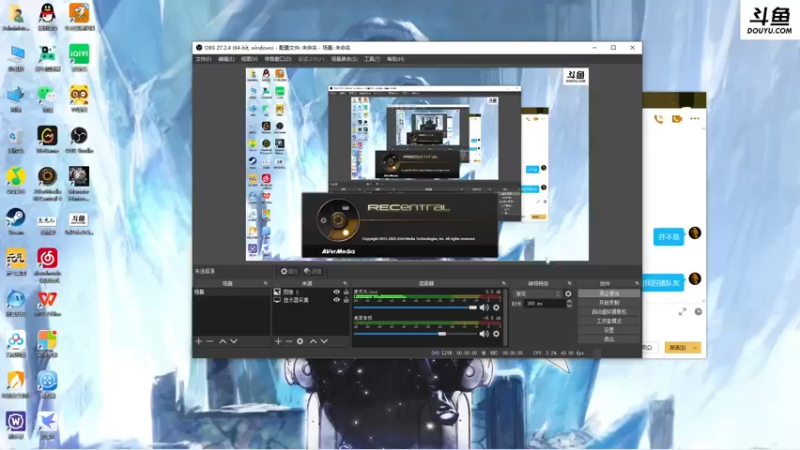
Task: Start video call in chat window
Action: 677,119
